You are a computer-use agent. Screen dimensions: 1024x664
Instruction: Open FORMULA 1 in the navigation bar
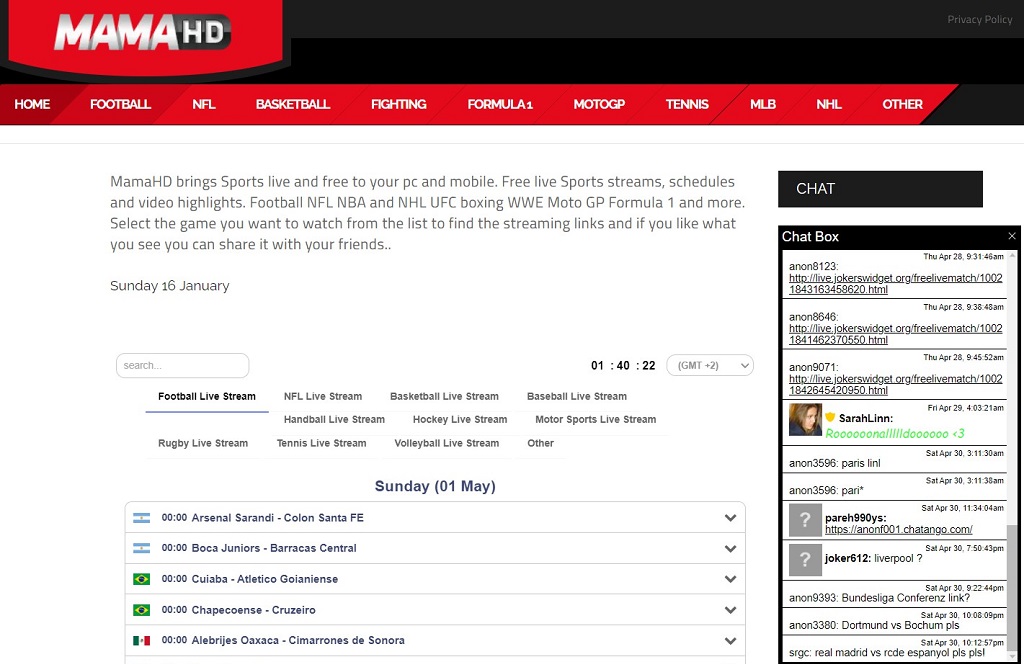pyautogui.click(x=500, y=104)
